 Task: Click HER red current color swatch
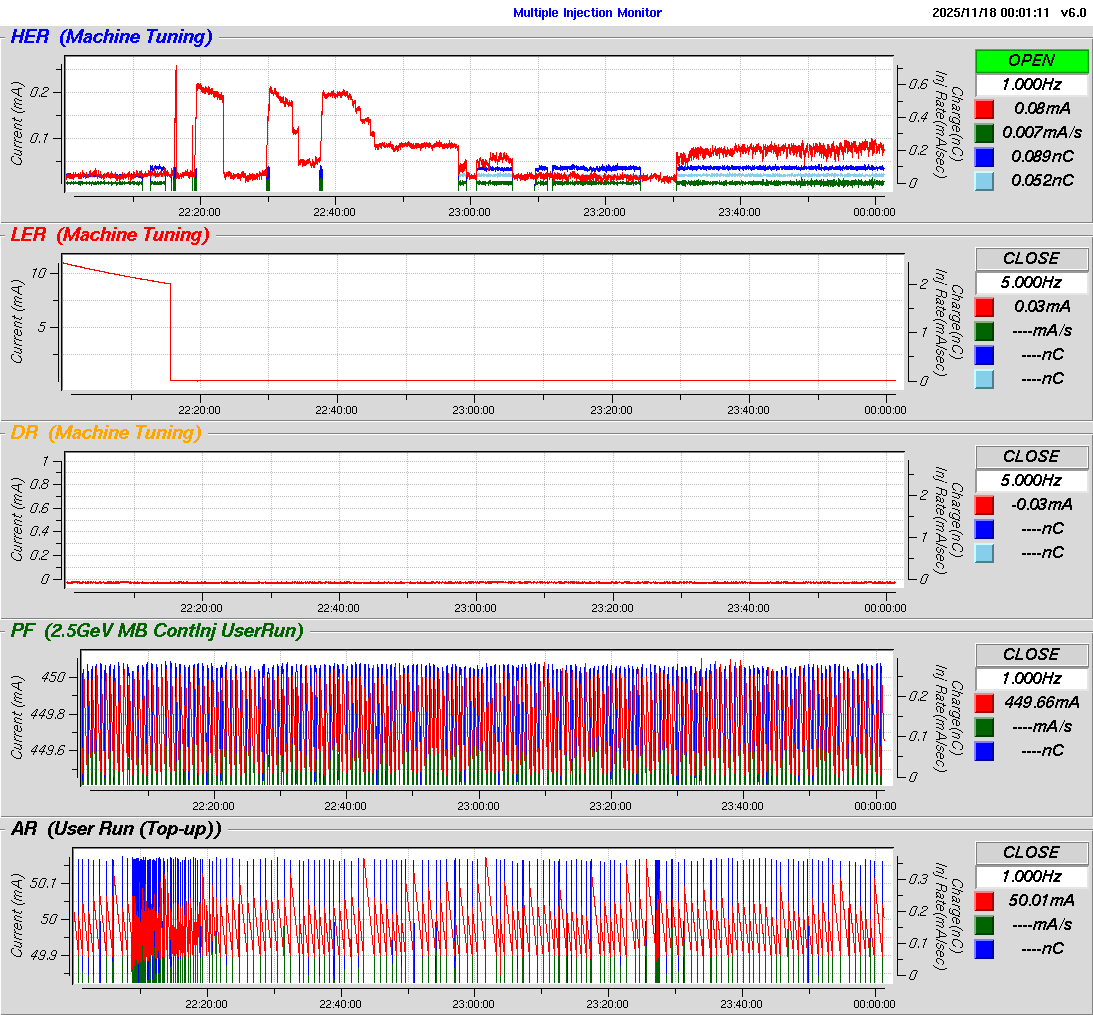[x=985, y=108]
